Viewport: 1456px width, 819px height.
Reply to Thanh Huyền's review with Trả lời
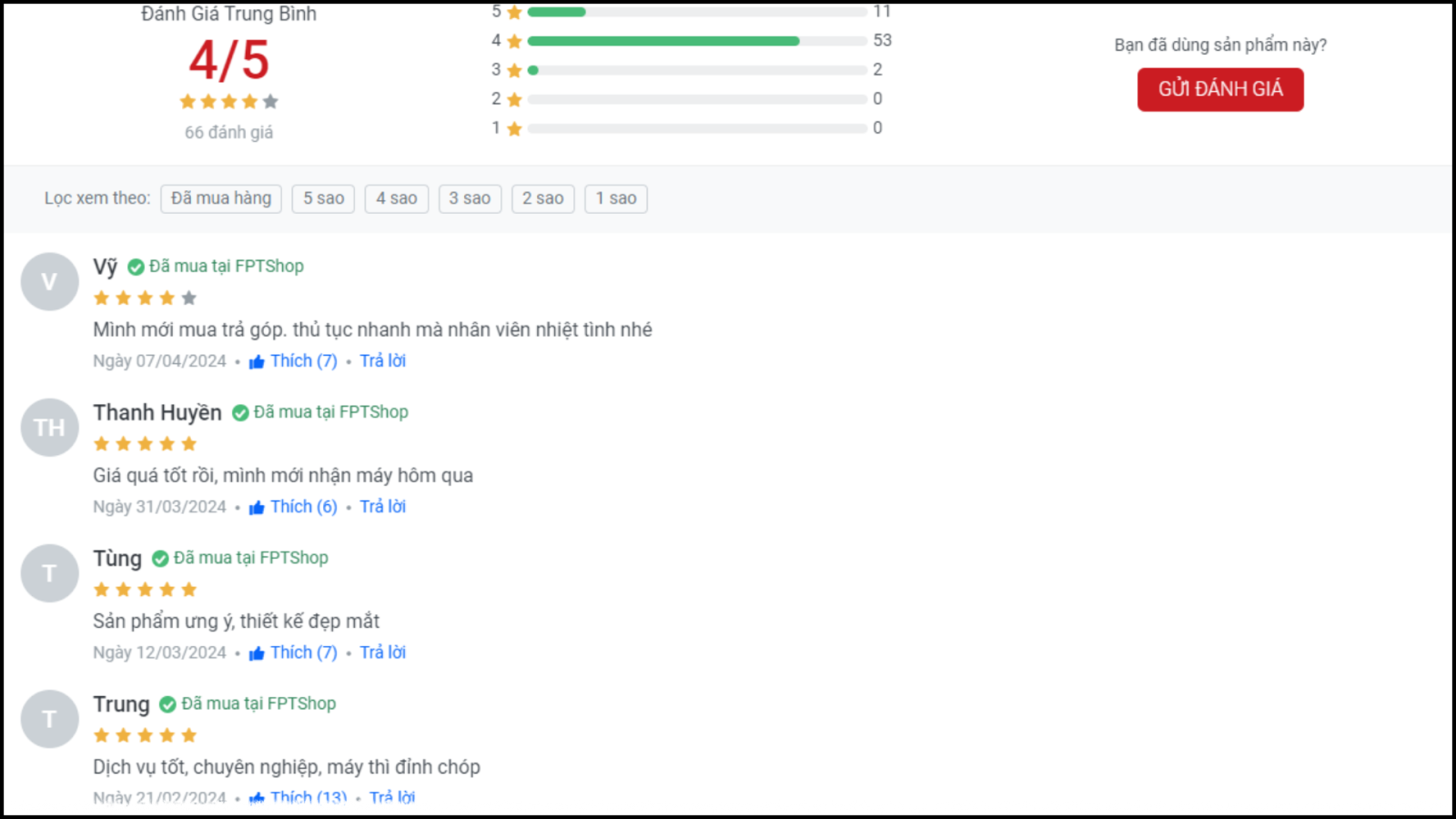382,507
